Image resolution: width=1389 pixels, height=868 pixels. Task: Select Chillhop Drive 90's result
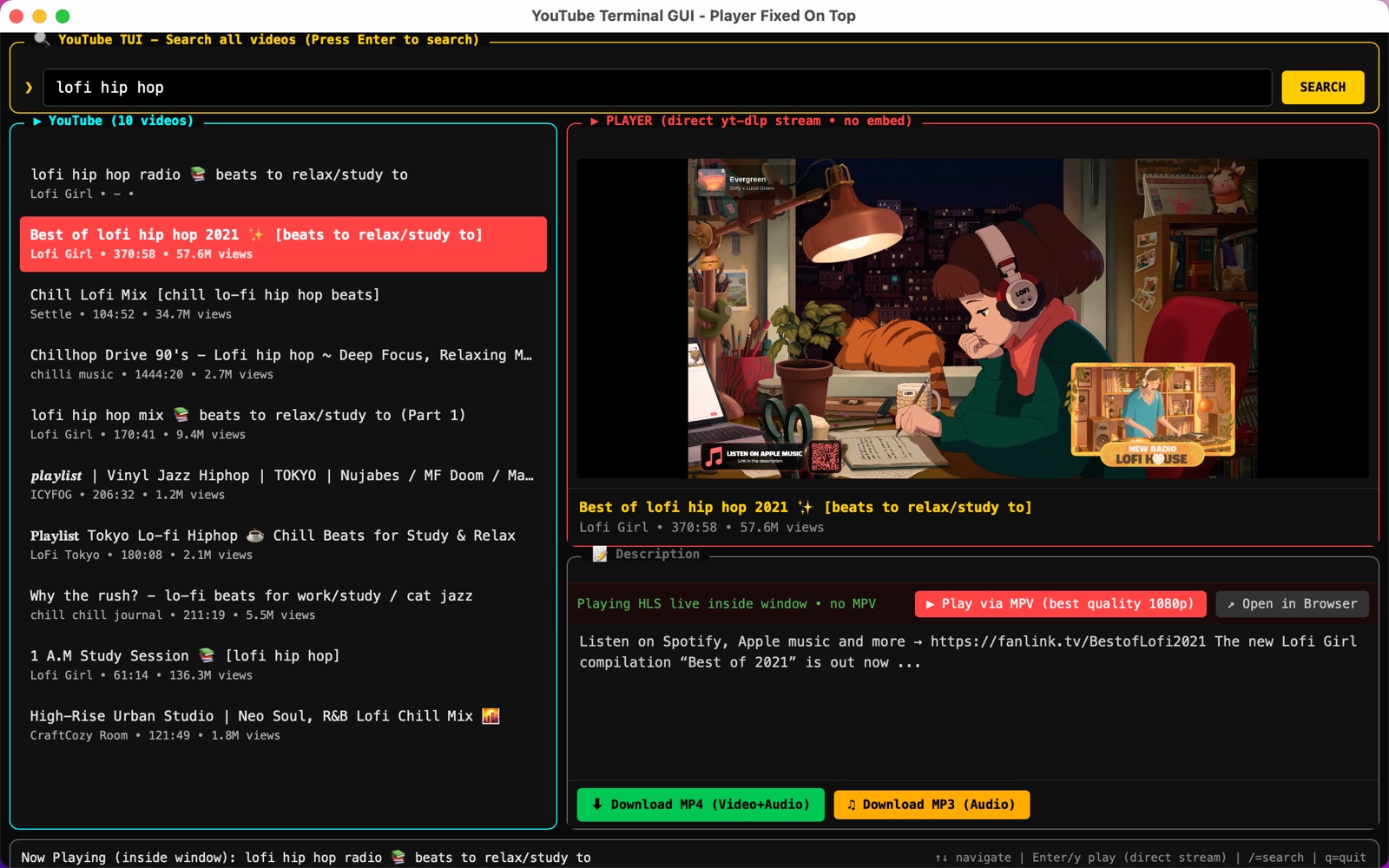point(283,364)
